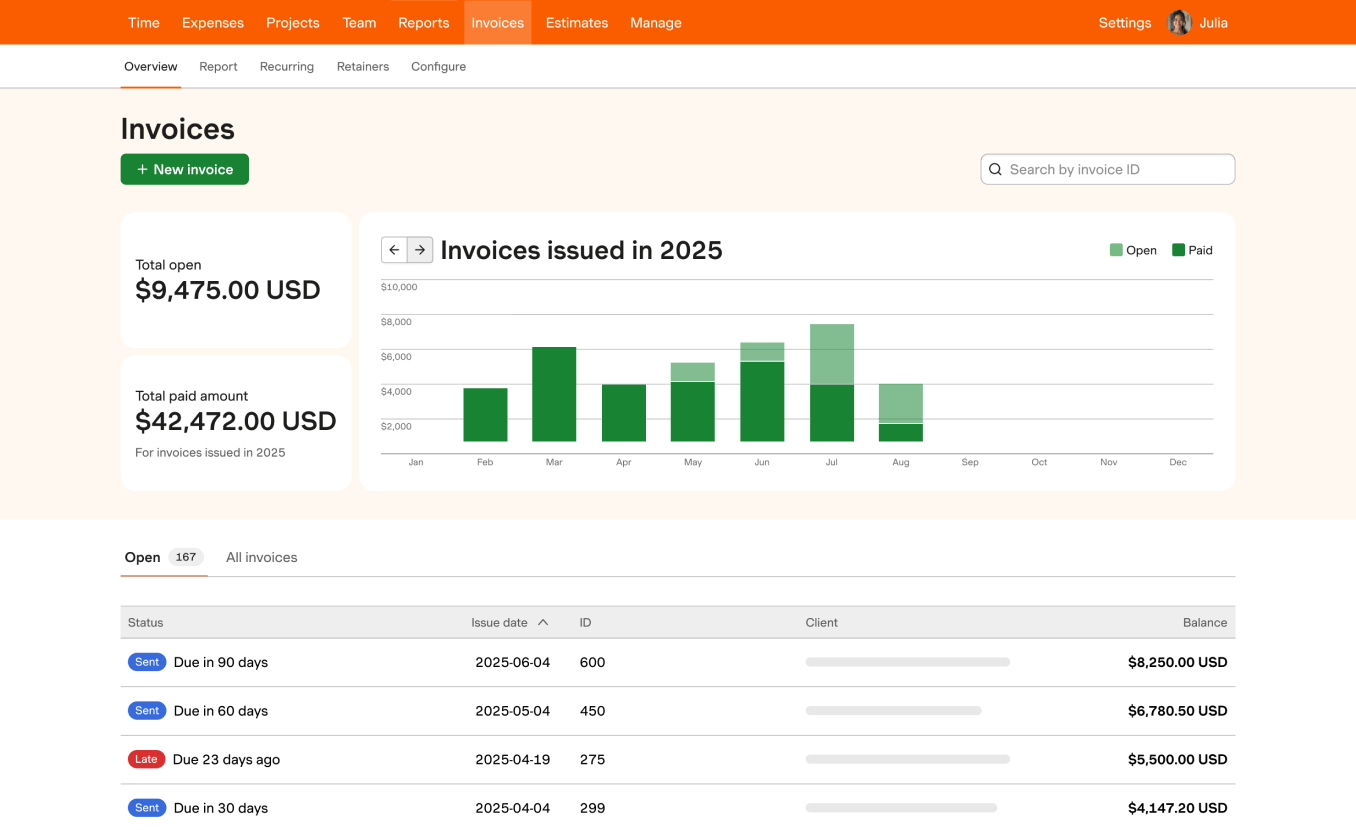This screenshot has height=830, width=1356.
Task: Open the Manage menu
Action: coord(655,22)
